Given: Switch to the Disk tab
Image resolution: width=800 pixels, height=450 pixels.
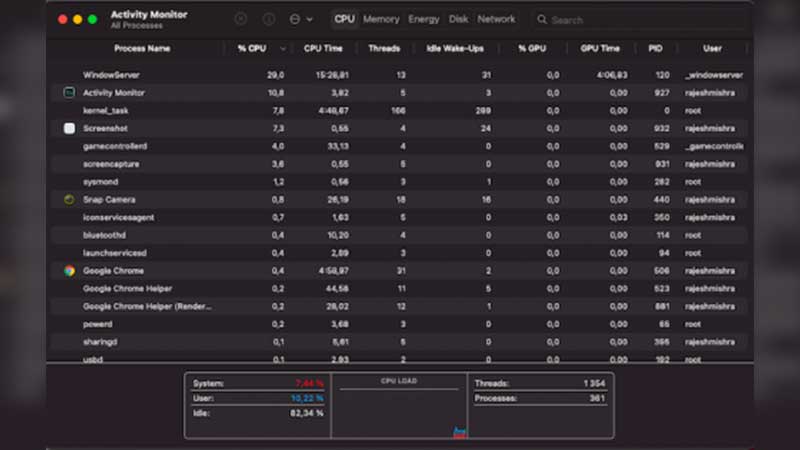Looking at the screenshot, I should [458, 19].
